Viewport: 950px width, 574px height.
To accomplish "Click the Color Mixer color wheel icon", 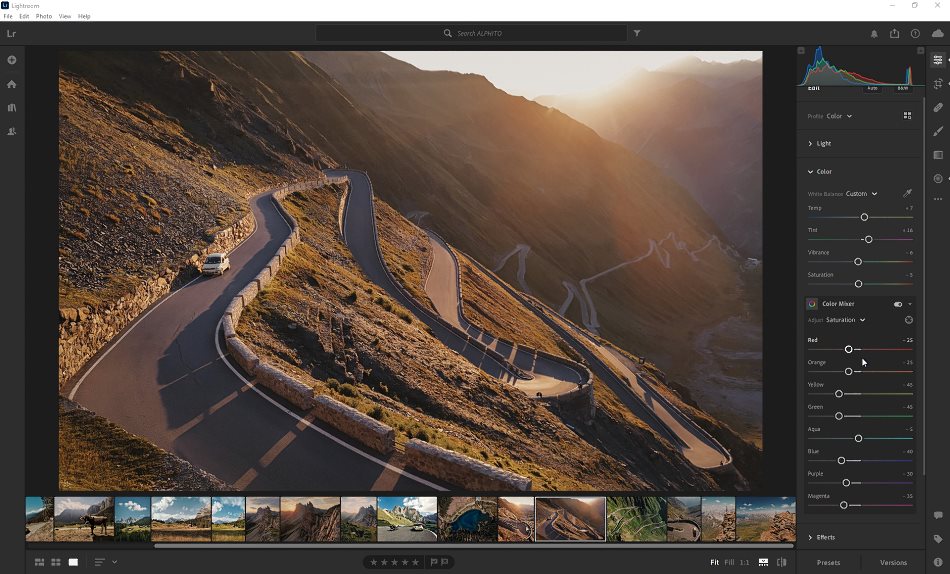I will (x=811, y=304).
